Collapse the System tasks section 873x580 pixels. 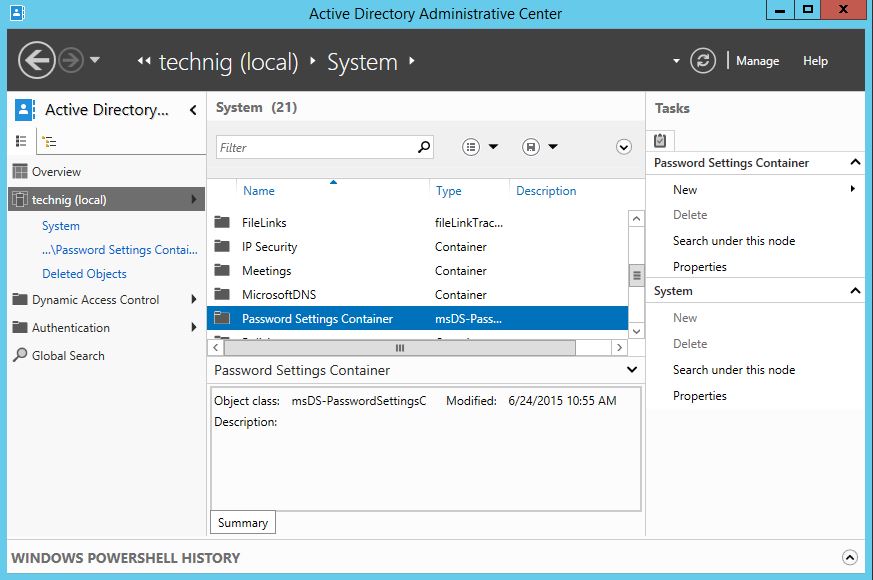click(x=855, y=291)
